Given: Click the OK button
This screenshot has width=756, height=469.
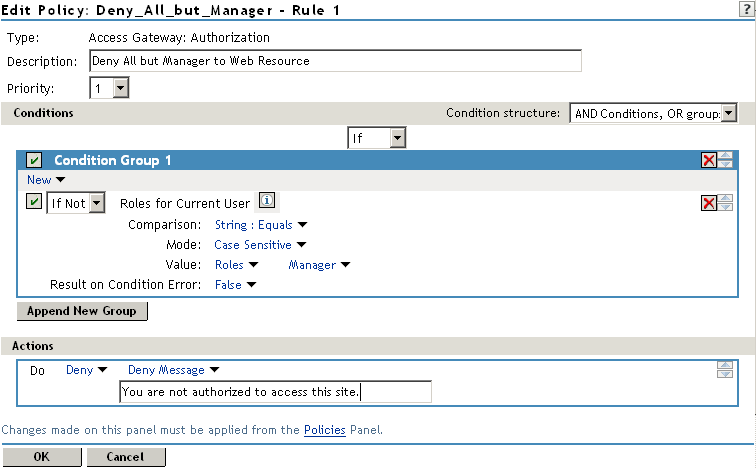Looking at the screenshot, I should click(x=42, y=457).
